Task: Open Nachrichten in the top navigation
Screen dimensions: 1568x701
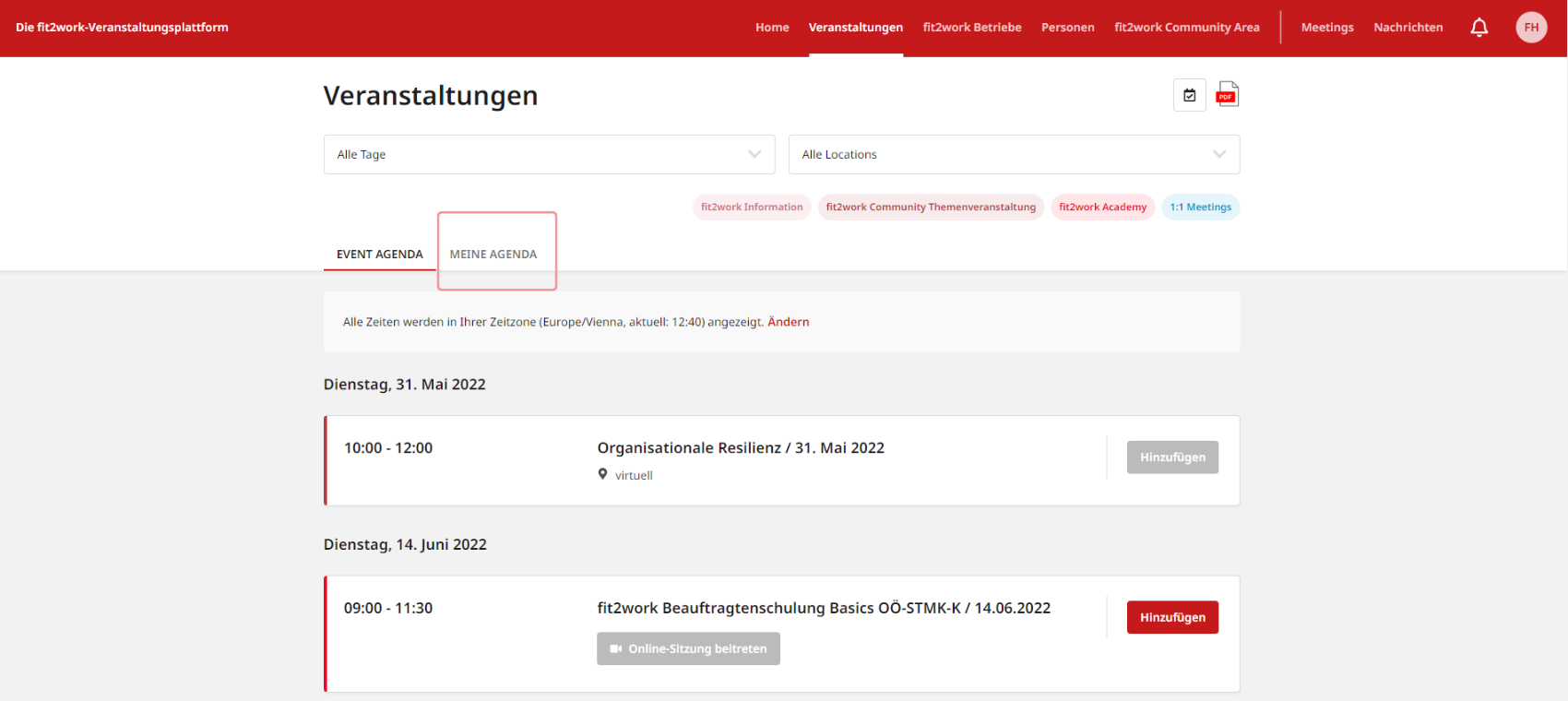Action: [x=1408, y=28]
